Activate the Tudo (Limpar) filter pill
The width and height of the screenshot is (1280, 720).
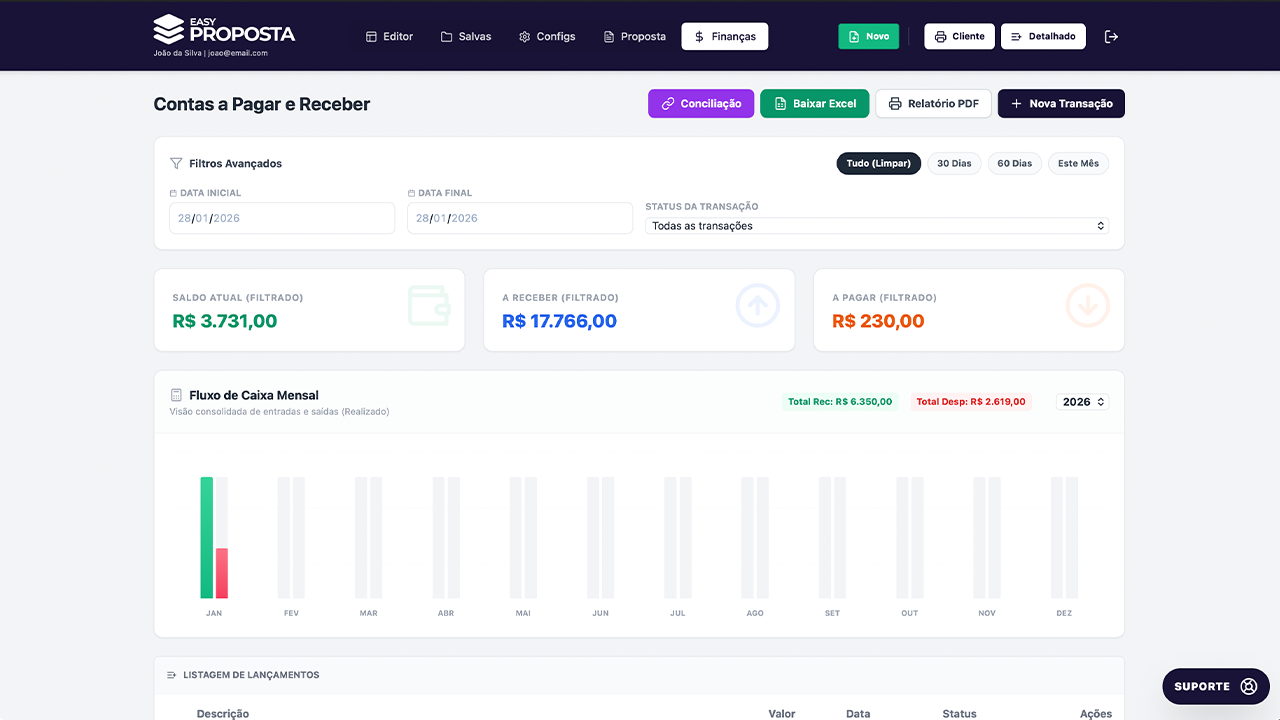pos(878,163)
